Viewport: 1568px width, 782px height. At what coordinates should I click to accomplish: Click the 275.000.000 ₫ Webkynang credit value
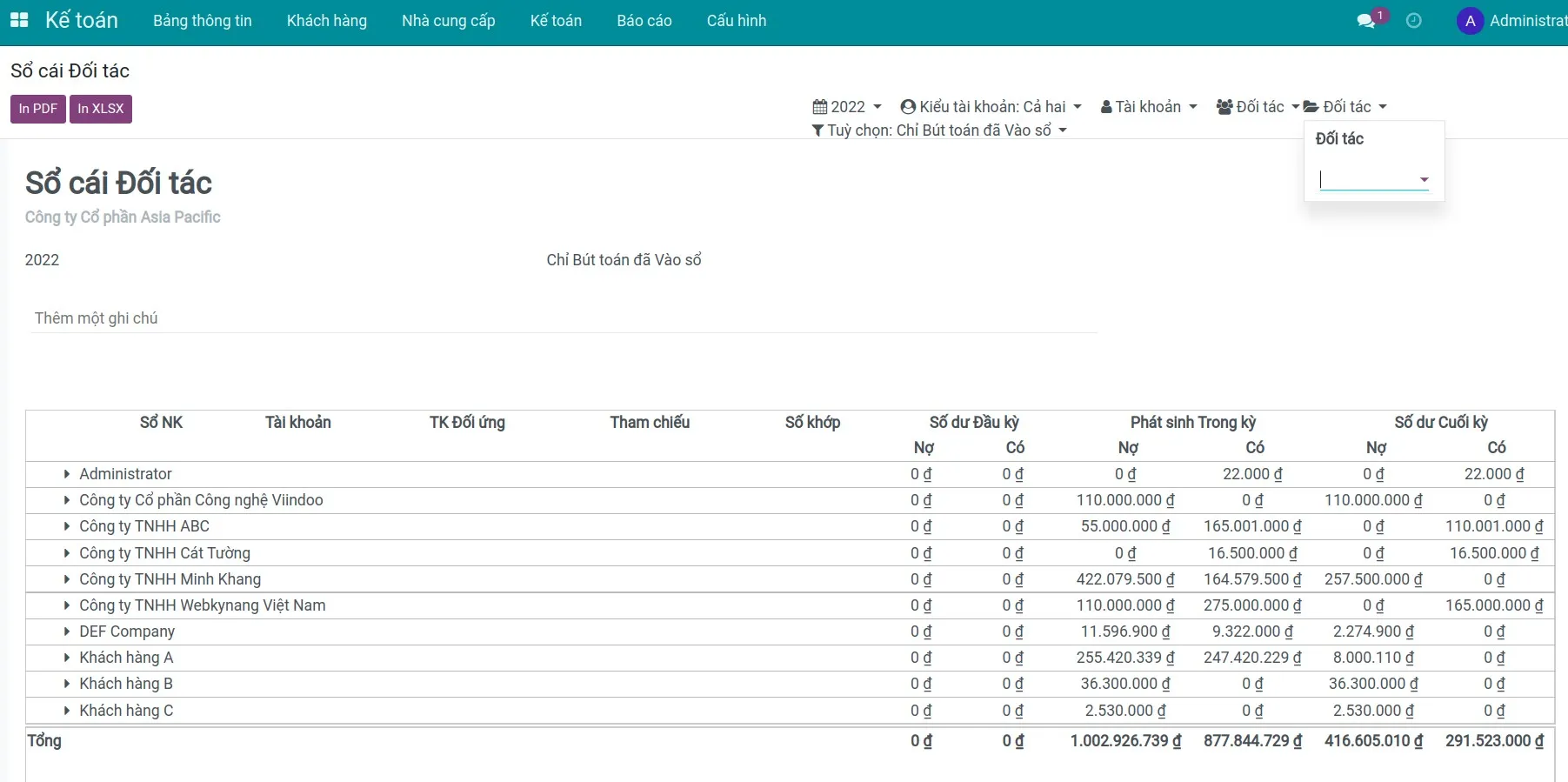tap(1252, 605)
